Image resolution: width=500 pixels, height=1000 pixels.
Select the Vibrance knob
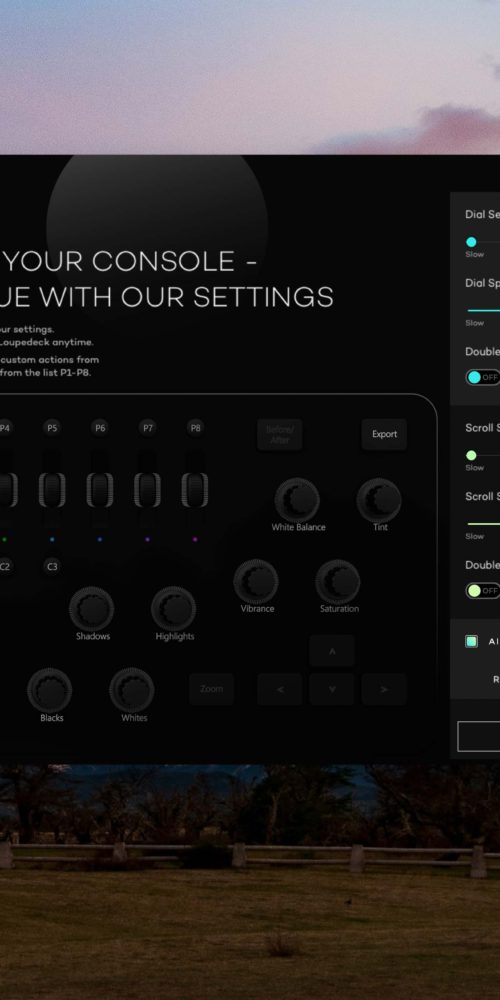click(256, 582)
